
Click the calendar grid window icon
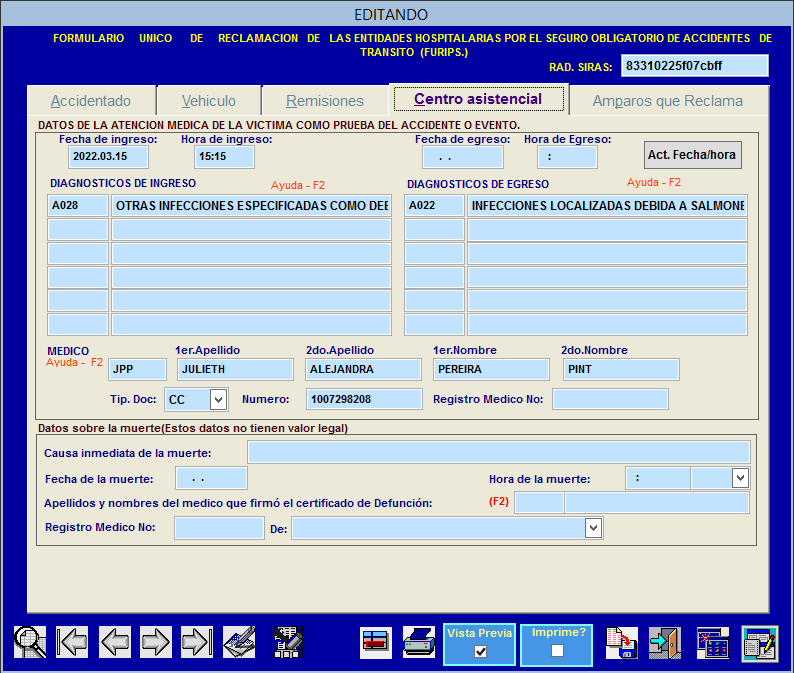coord(712,642)
